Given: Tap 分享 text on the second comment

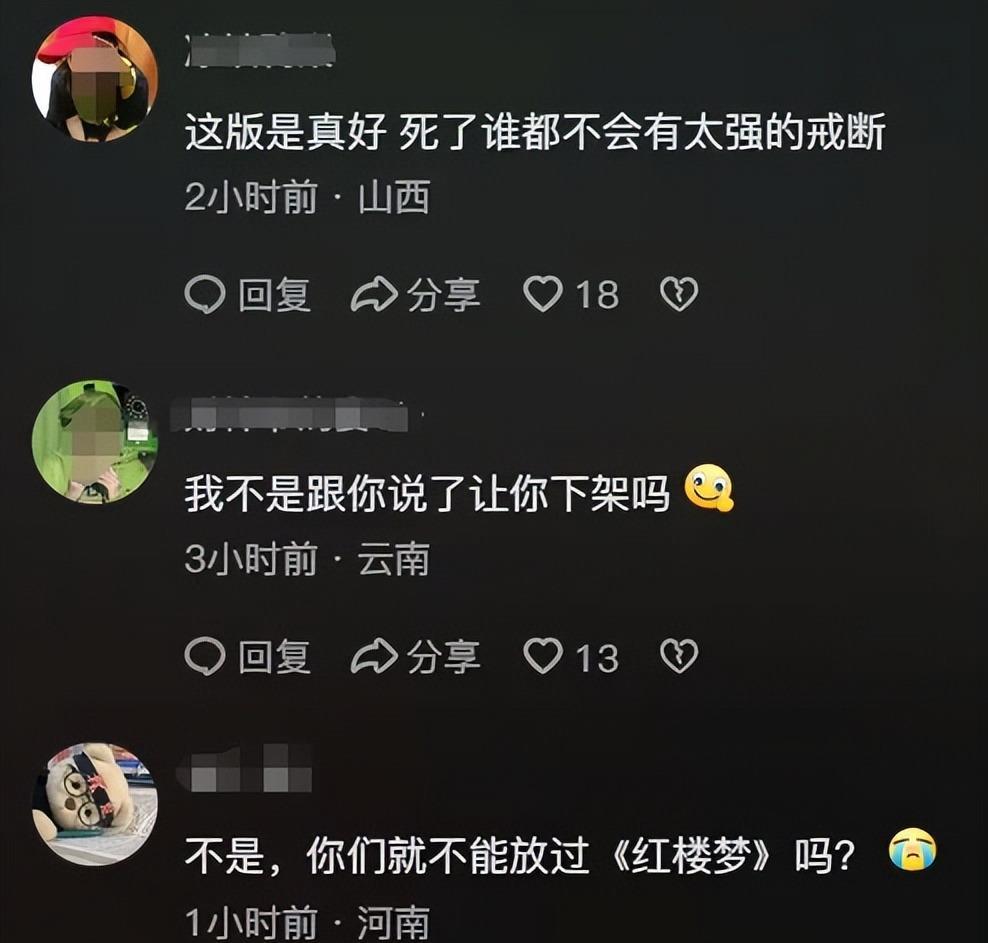Looking at the screenshot, I should coord(444,656).
